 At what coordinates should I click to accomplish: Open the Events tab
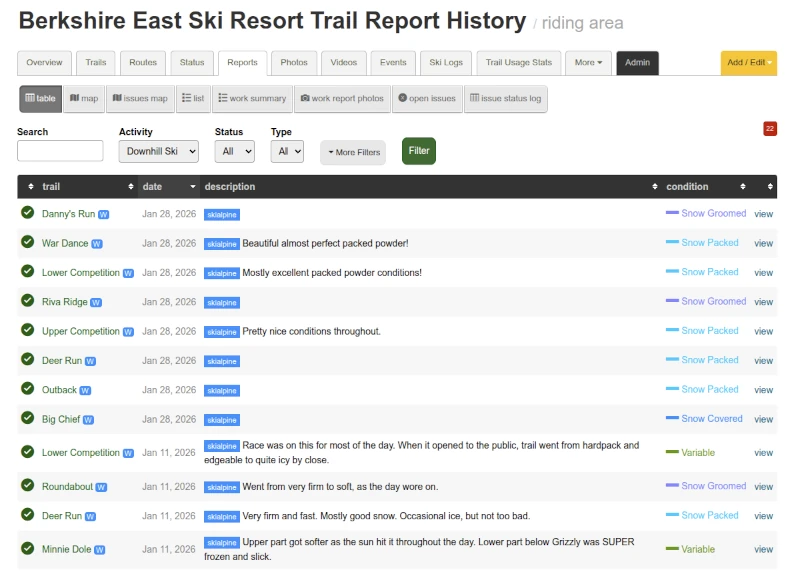[x=393, y=63]
